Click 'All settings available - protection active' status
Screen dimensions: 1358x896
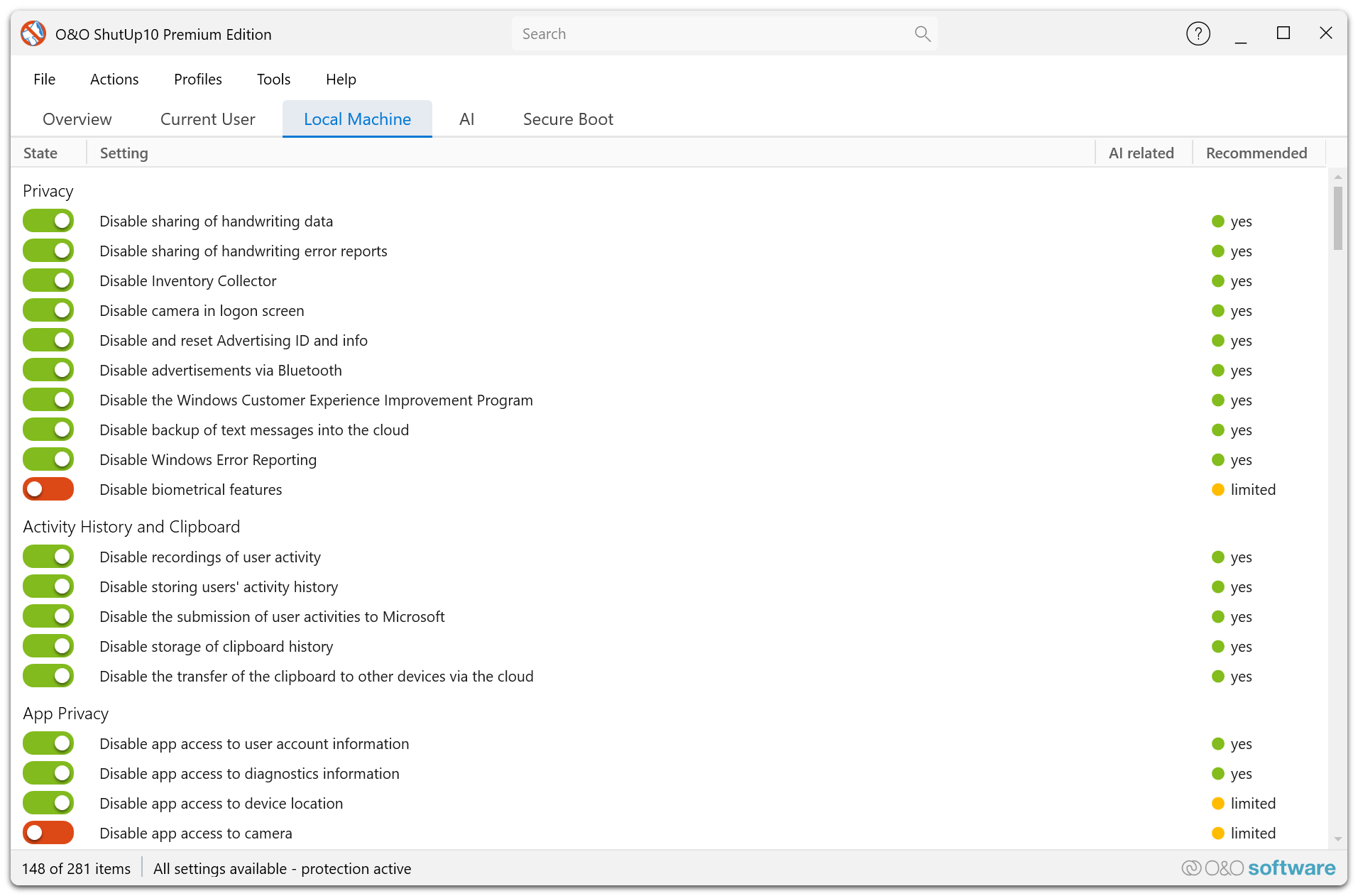click(x=282, y=868)
